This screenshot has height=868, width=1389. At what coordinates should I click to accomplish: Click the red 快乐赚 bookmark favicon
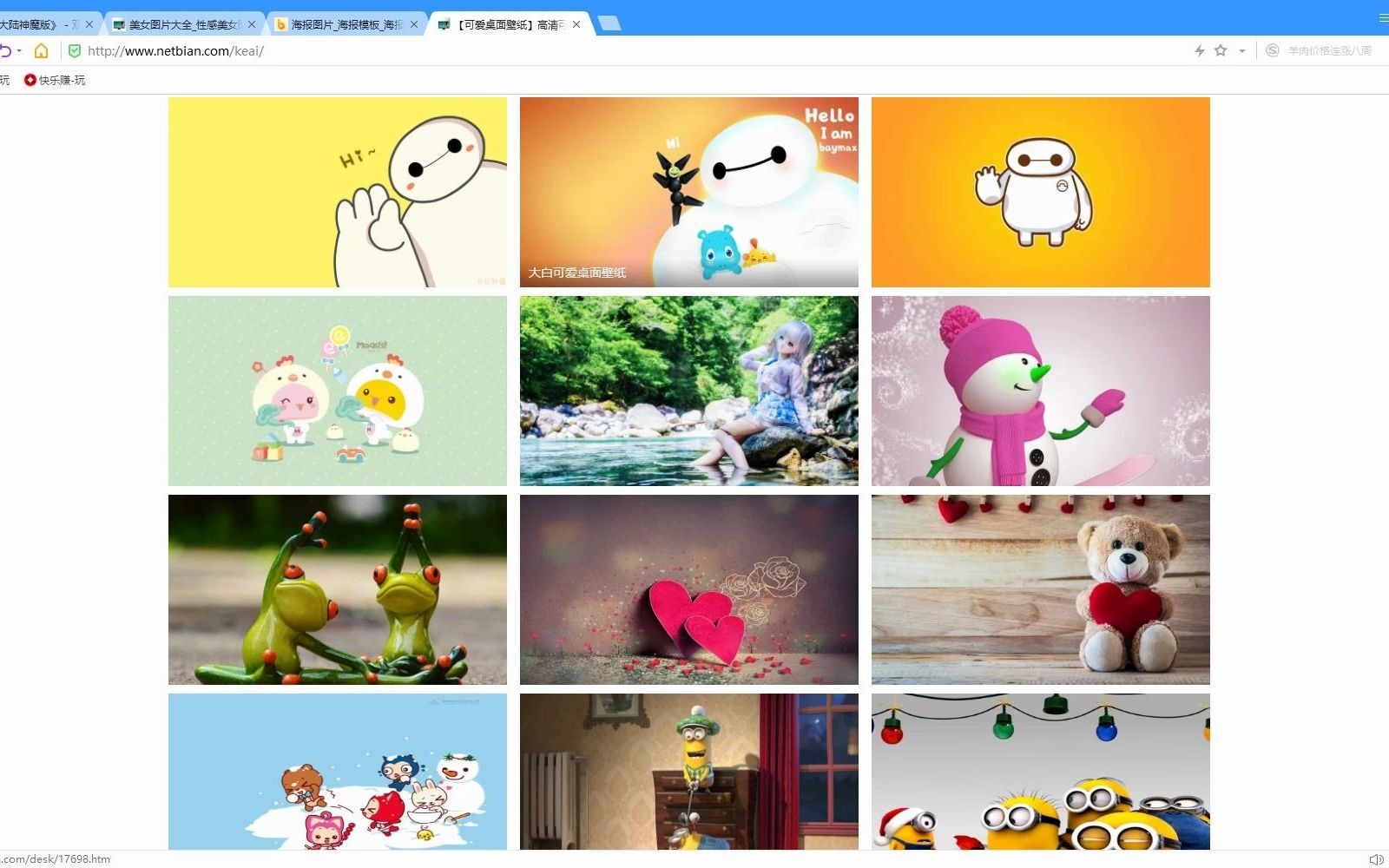(x=30, y=80)
